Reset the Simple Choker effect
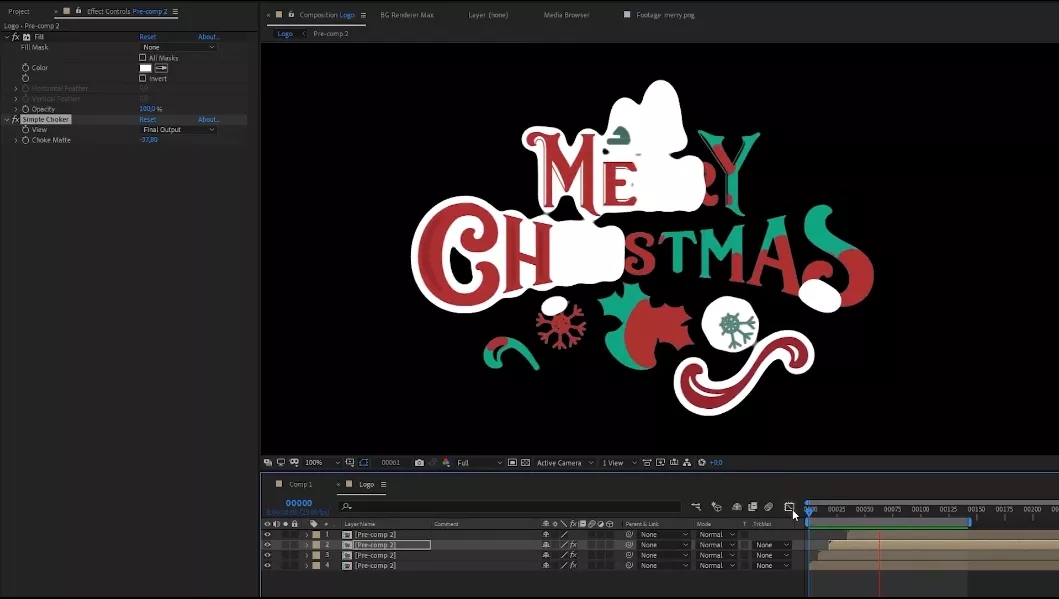Image resolution: width=1059 pixels, height=599 pixels. (148, 120)
